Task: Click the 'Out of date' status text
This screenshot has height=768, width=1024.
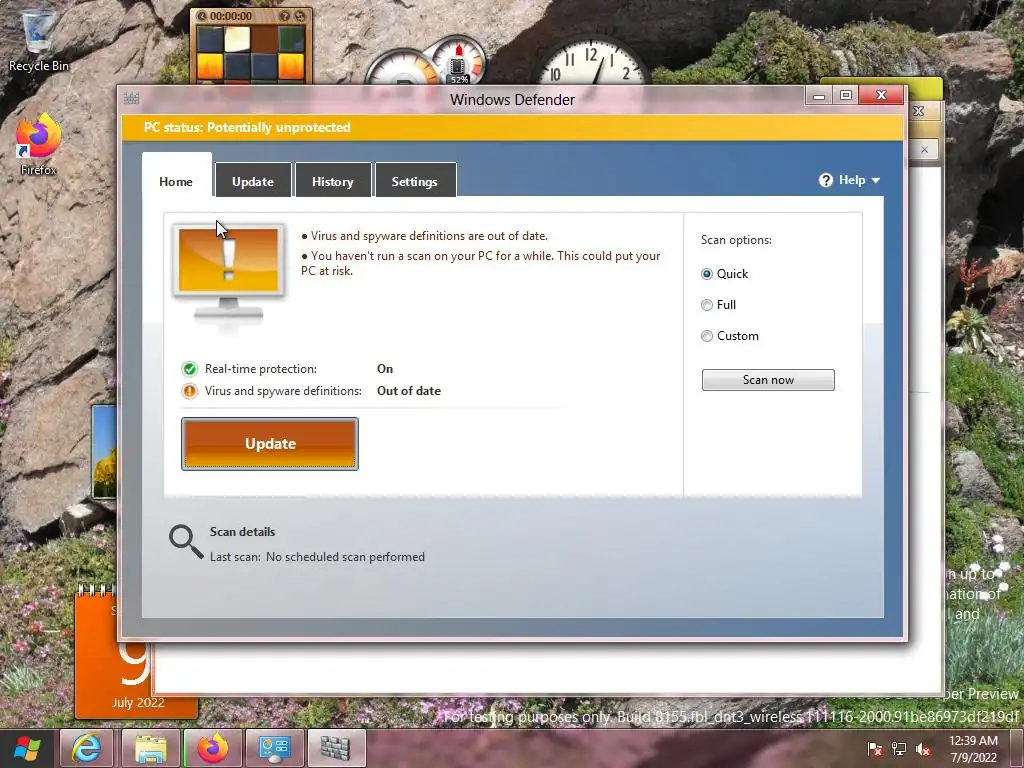Action: click(x=409, y=391)
